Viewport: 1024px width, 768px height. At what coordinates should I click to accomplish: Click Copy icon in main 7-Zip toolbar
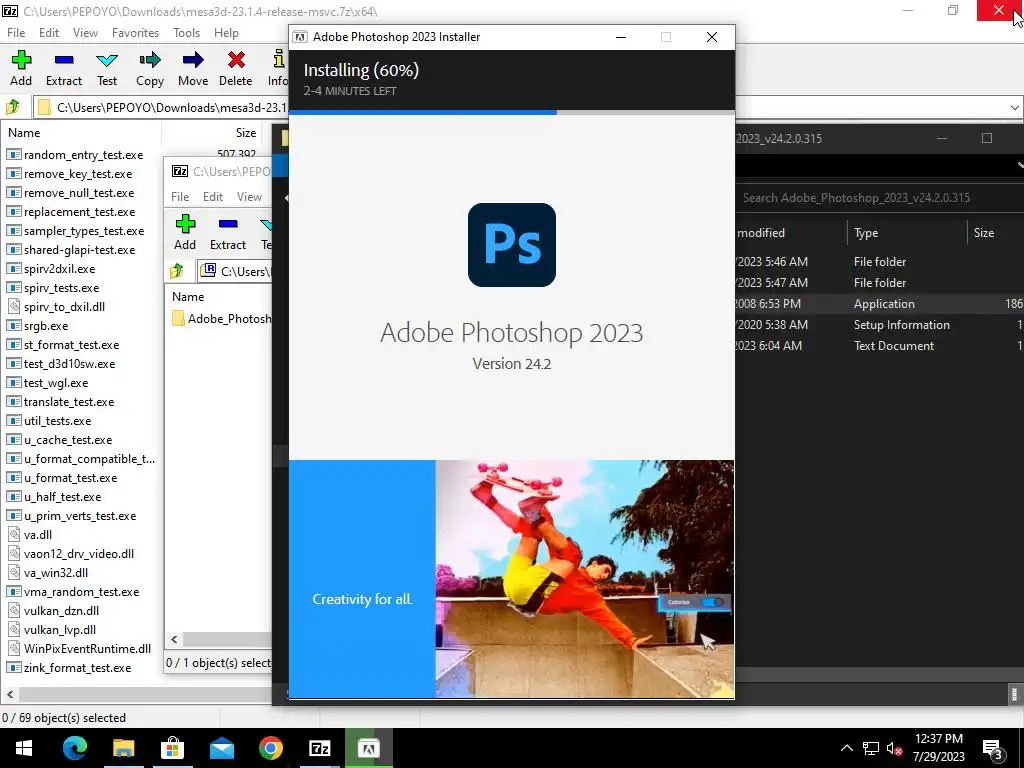(150, 60)
